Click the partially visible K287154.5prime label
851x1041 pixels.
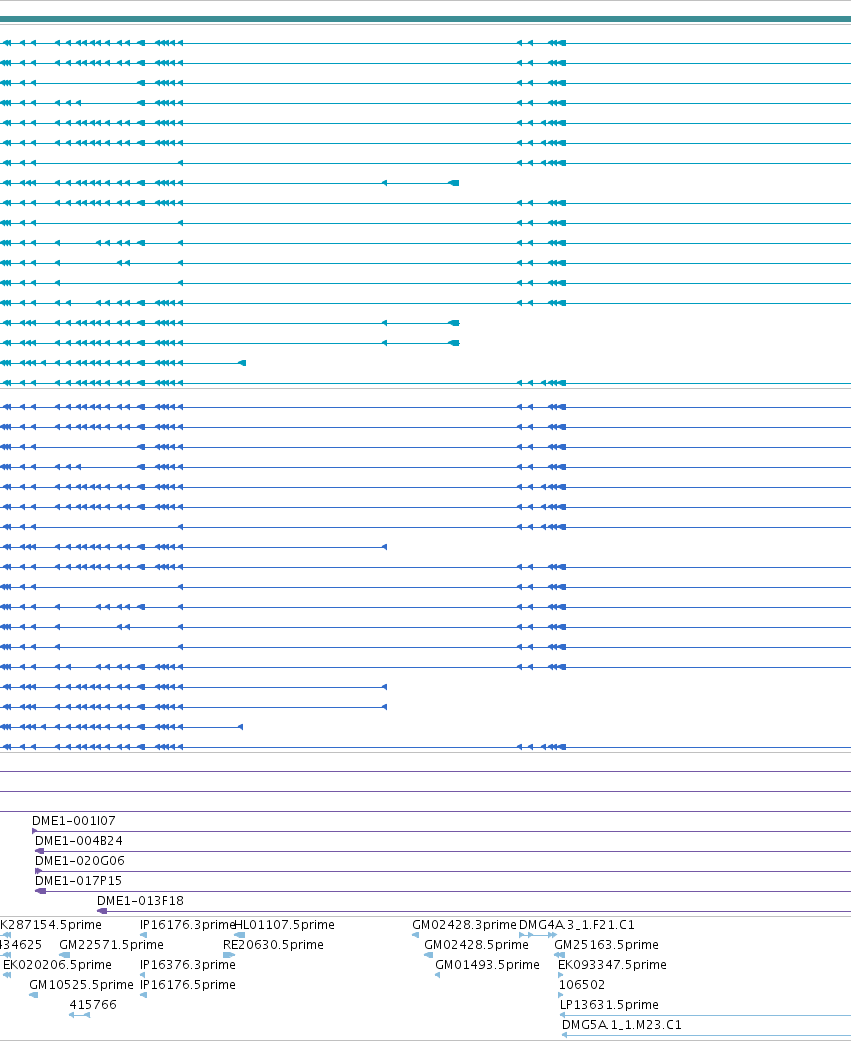(50, 924)
